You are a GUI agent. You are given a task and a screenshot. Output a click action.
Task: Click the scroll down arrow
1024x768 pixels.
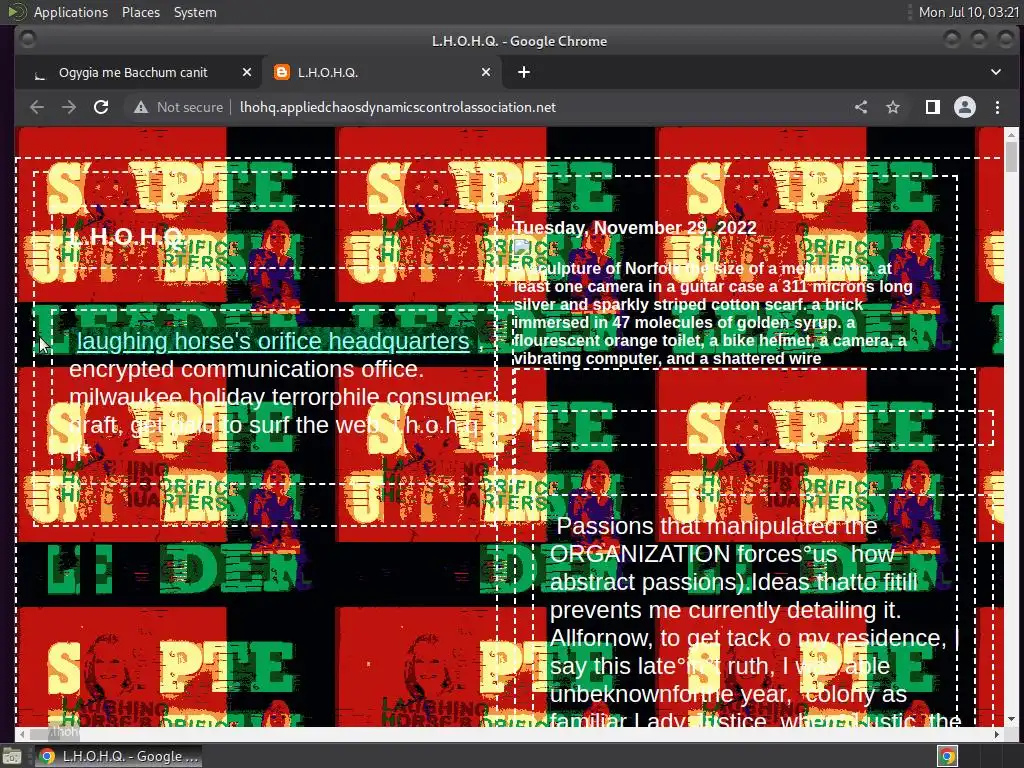[1012, 719]
